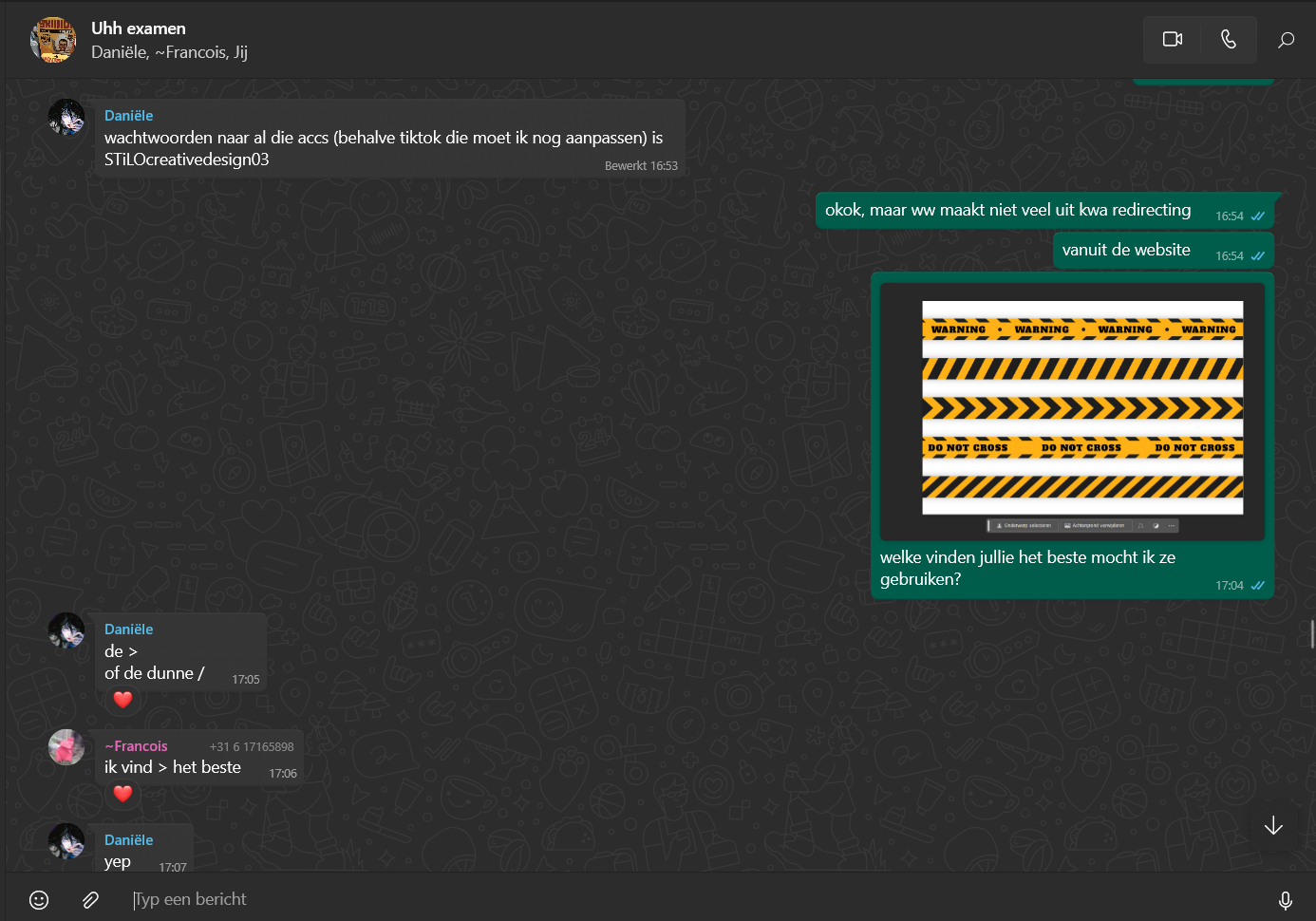
Task: Click the member list 'Daniële, ~Francois, Jij'
Action: click(169, 52)
